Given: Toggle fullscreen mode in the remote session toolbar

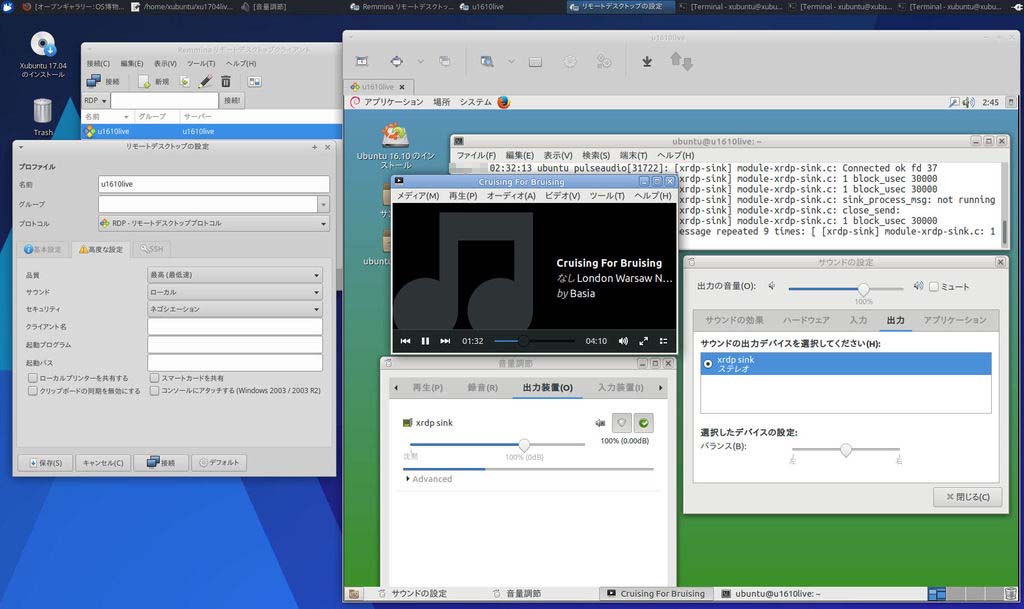Looking at the screenshot, I should (x=396, y=61).
